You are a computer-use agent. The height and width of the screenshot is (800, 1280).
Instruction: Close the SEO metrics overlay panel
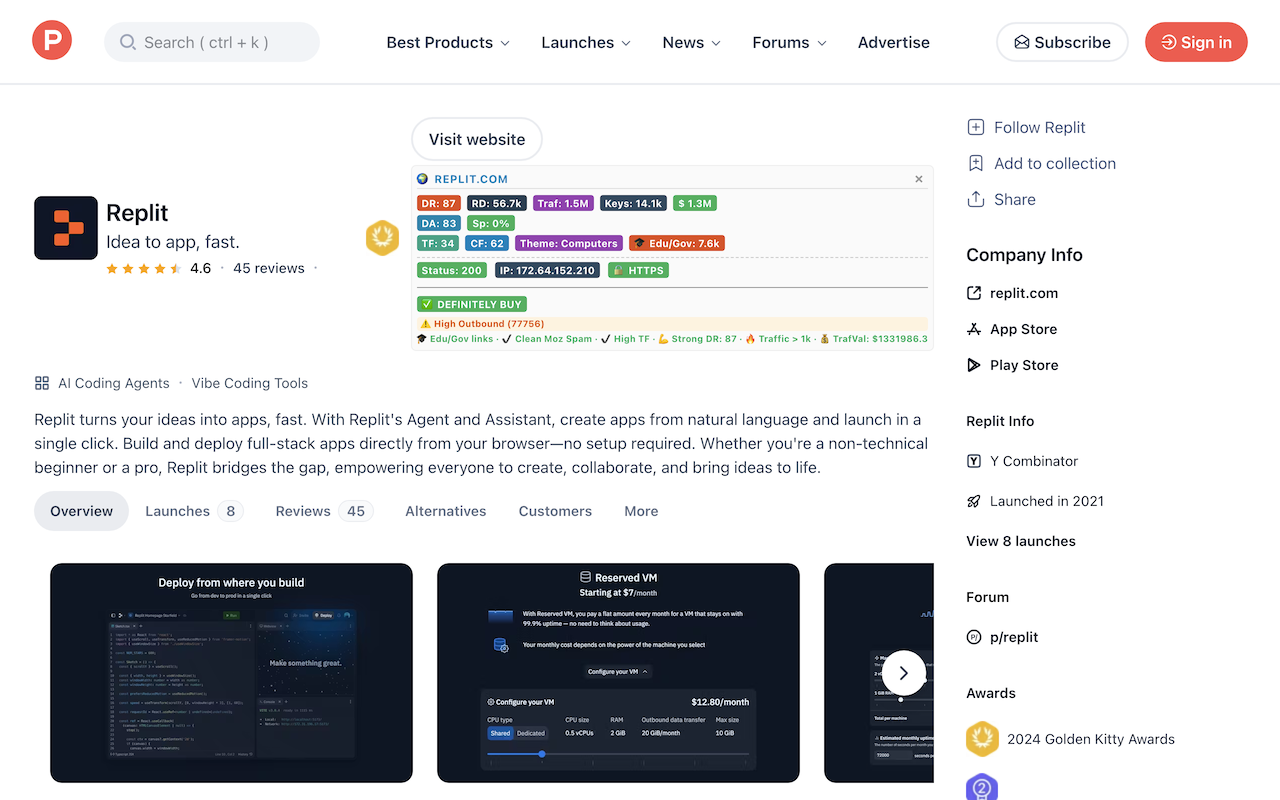[x=919, y=179]
